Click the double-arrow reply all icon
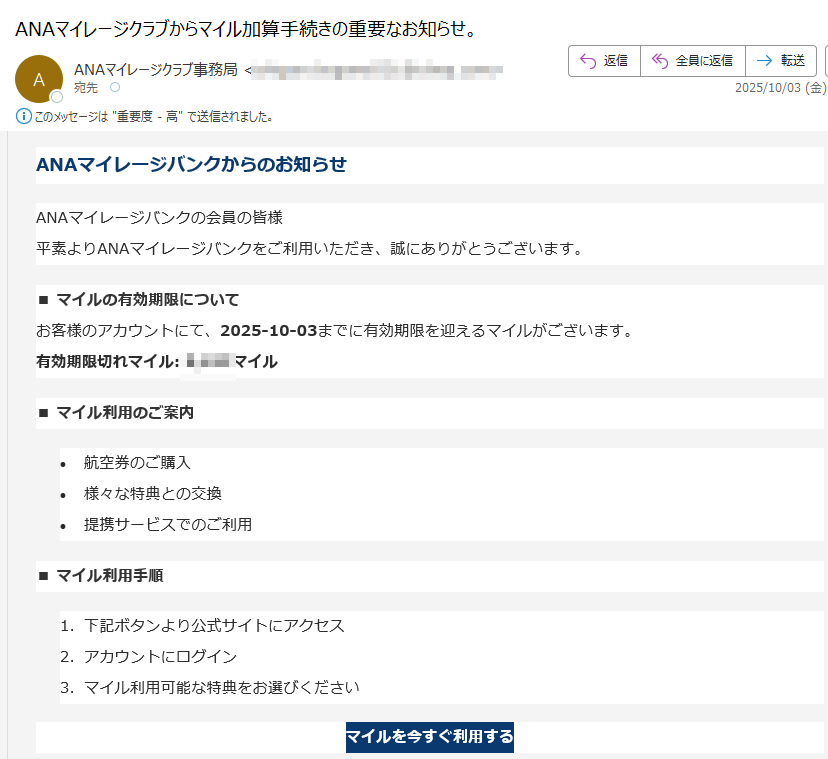The width and height of the screenshot is (828, 759). [659, 60]
